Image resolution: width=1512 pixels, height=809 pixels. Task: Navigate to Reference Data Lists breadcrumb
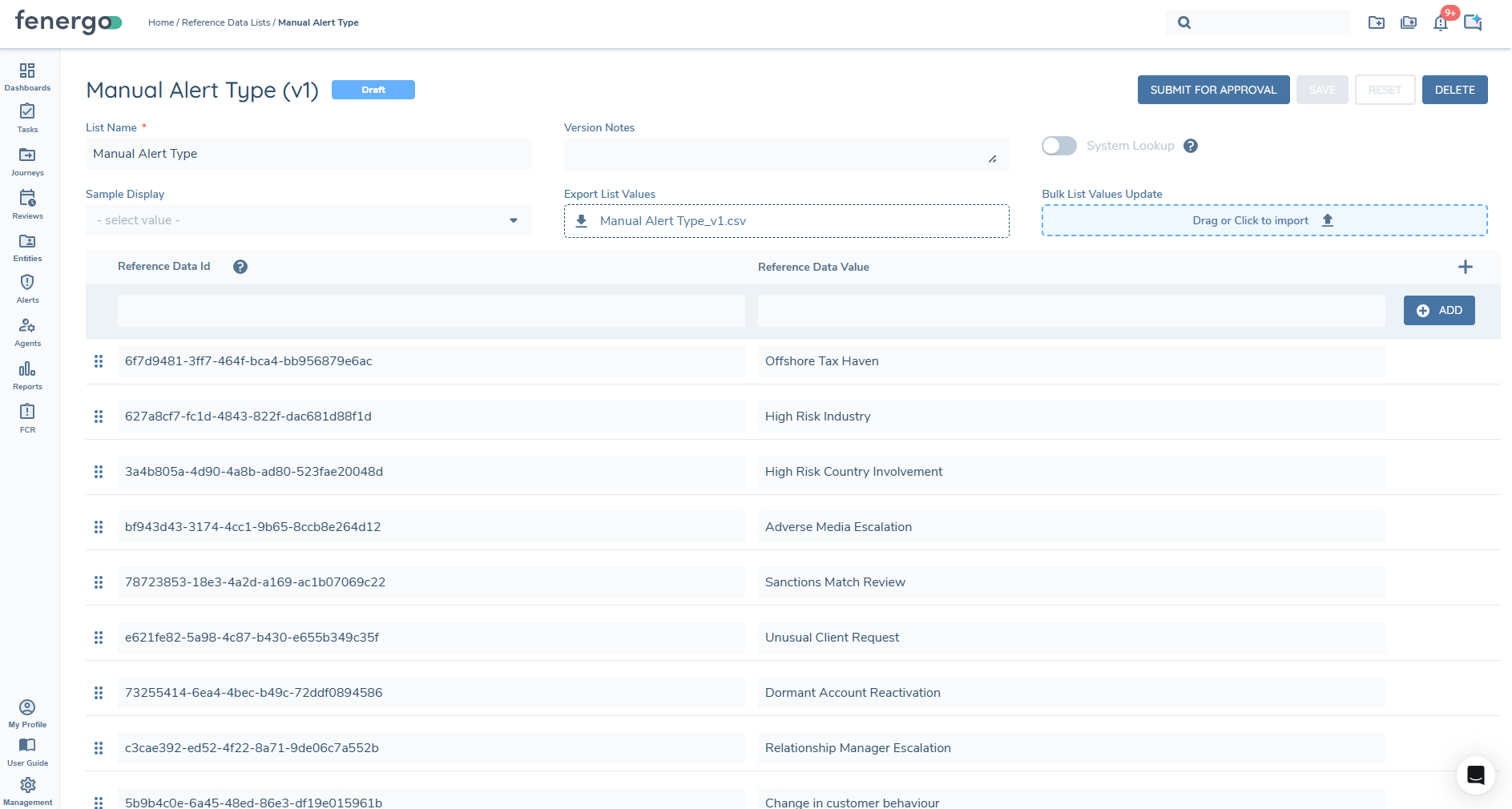pyautogui.click(x=226, y=22)
